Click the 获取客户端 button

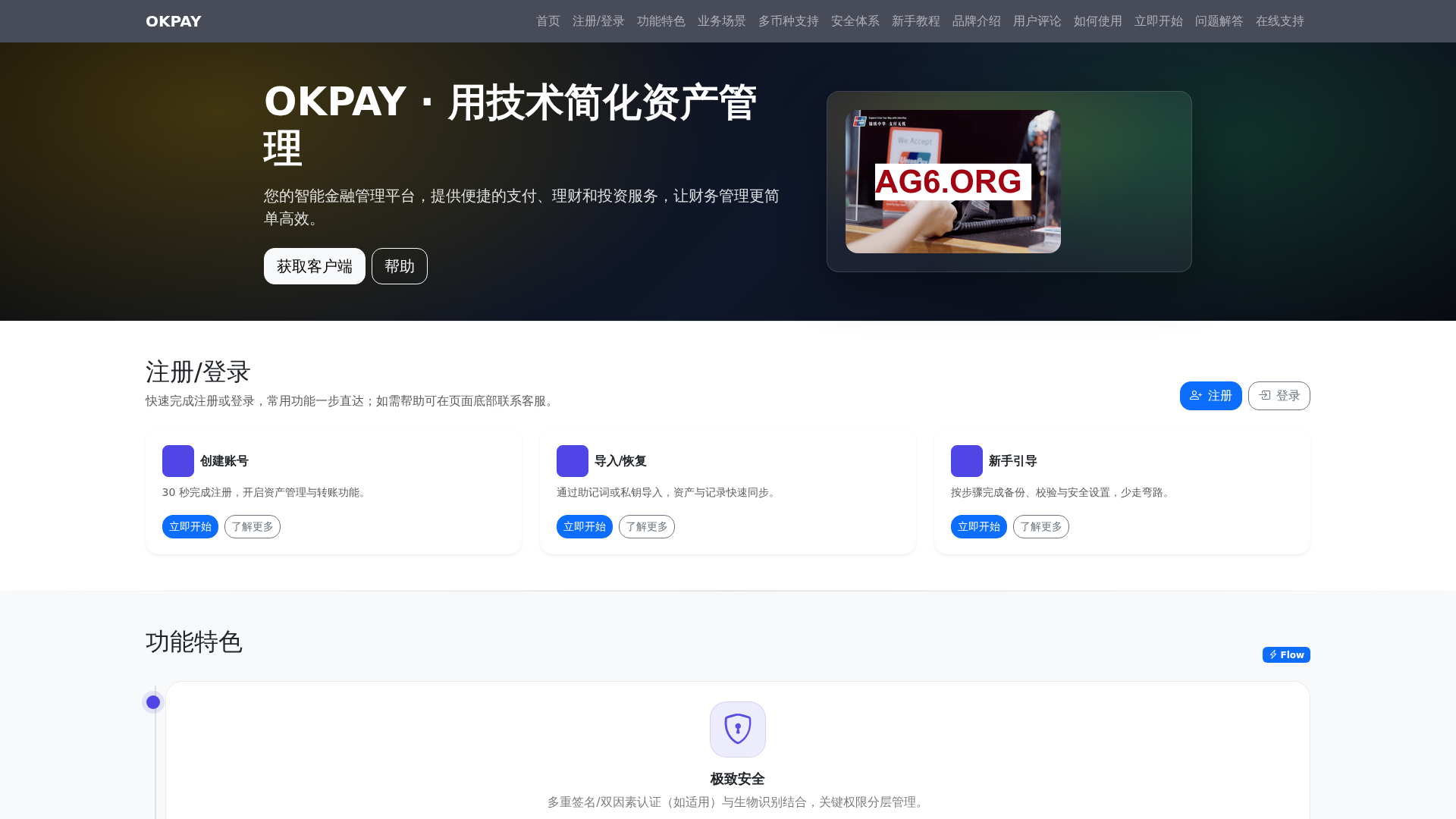click(314, 266)
